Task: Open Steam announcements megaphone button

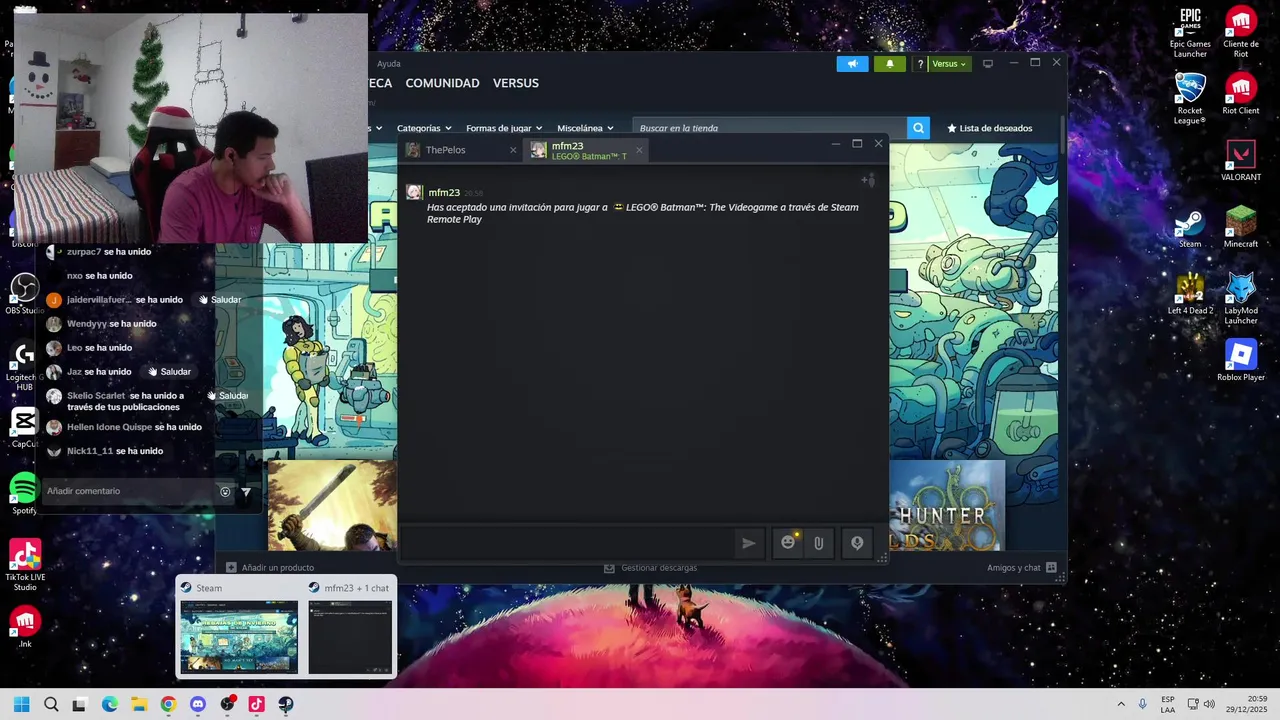Action: [852, 64]
